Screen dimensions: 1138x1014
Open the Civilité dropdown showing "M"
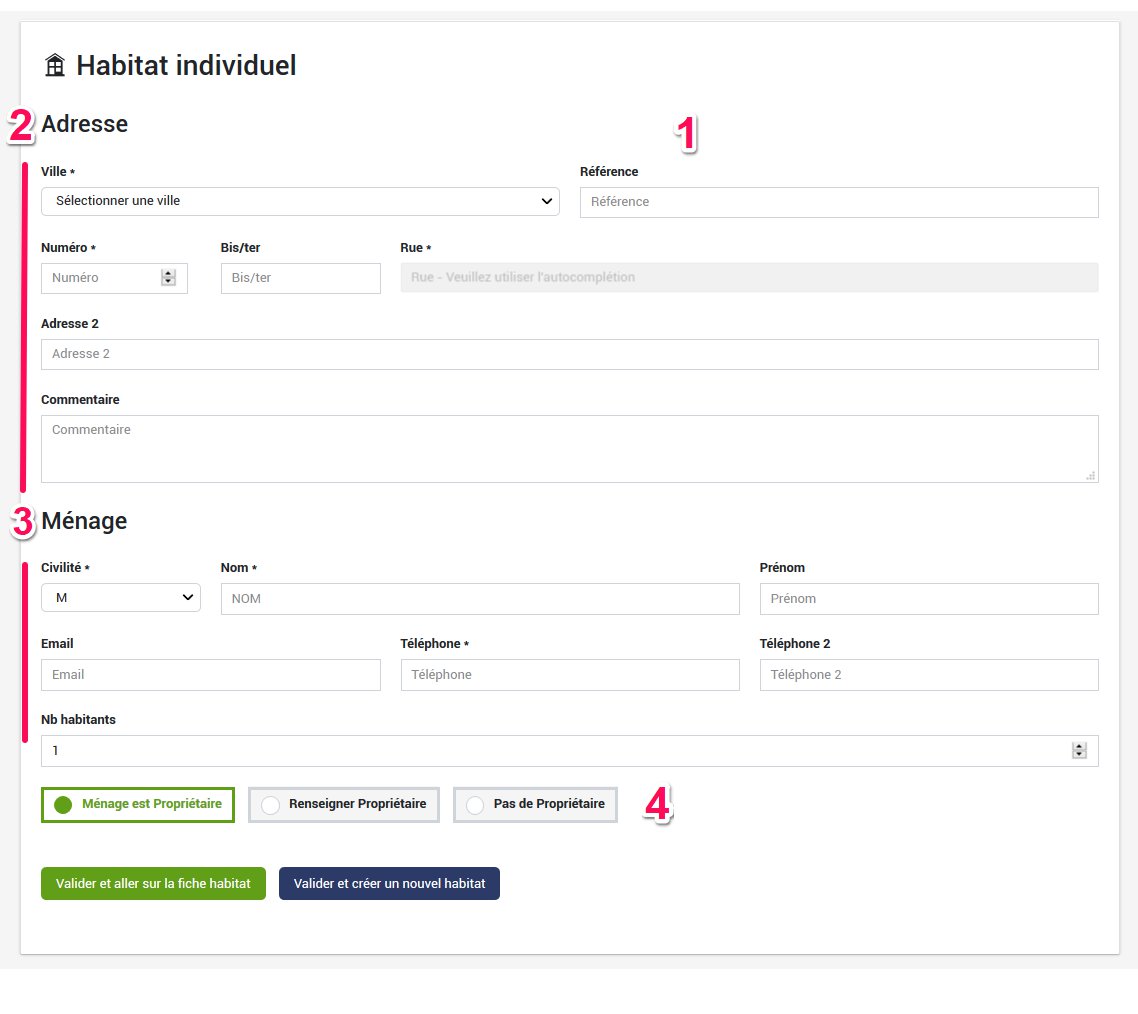[120, 597]
